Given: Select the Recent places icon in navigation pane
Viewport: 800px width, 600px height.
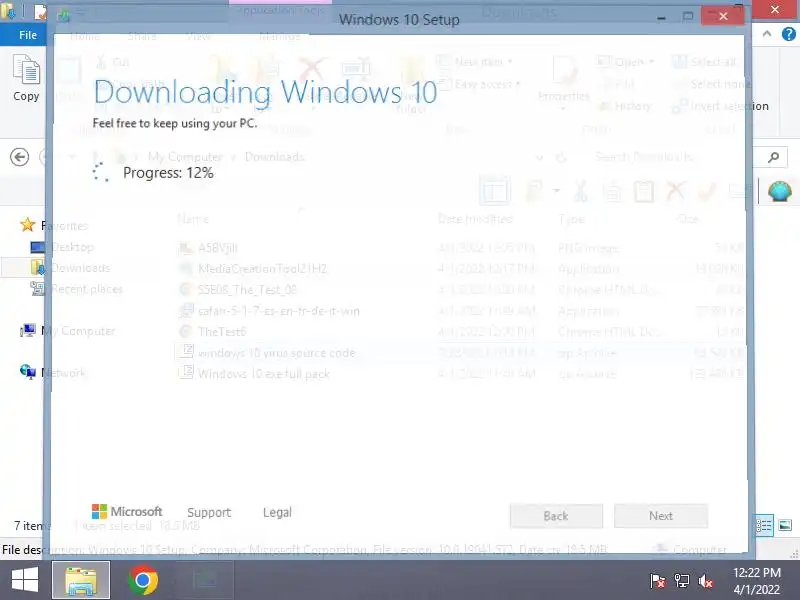Looking at the screenshot, I should pyautogui.click(x=37, y=289).
